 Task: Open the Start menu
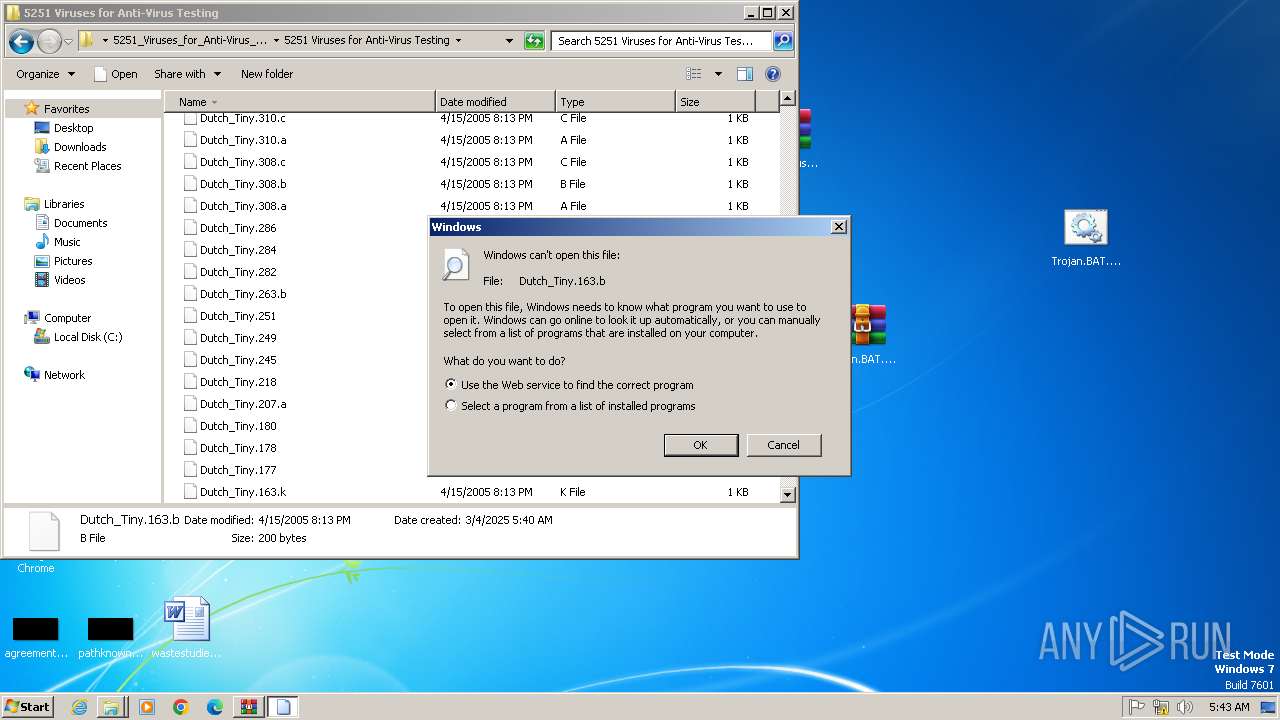tap(28, 707)
